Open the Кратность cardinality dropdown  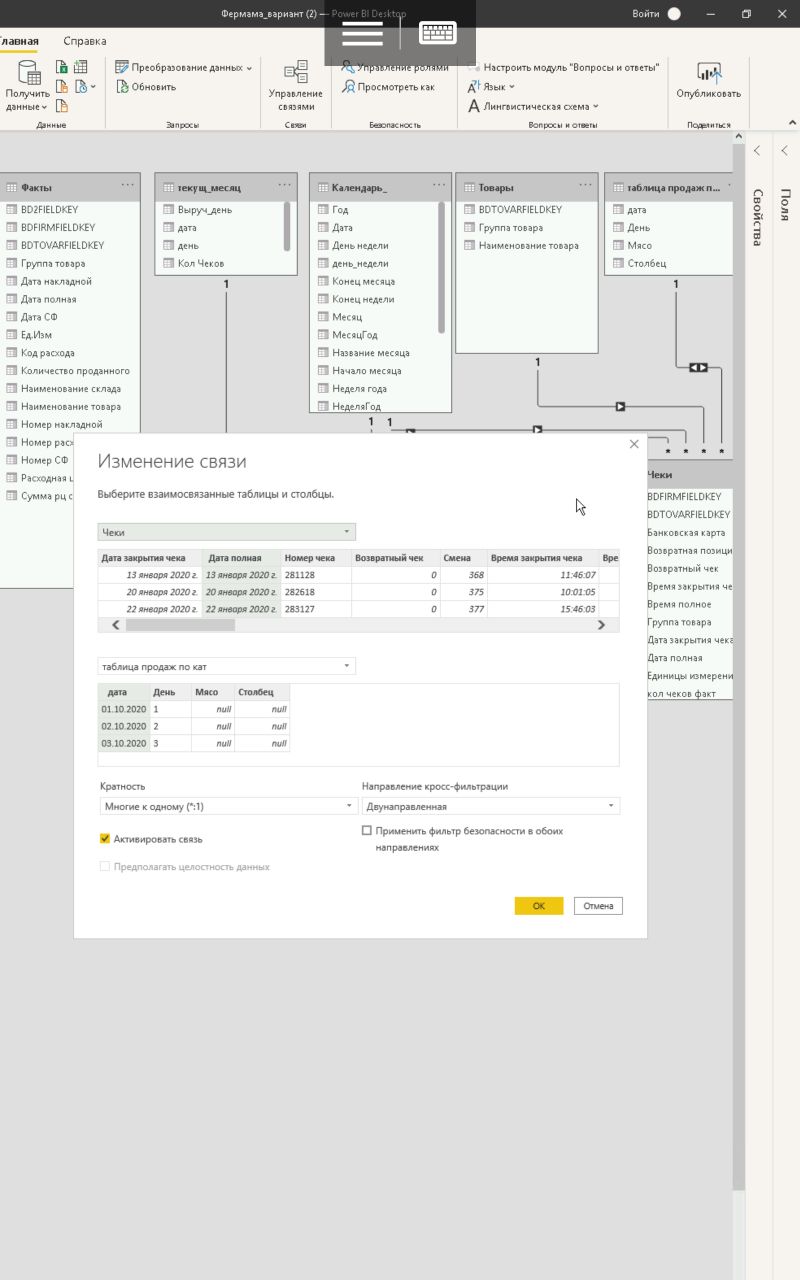coord(229,806)
